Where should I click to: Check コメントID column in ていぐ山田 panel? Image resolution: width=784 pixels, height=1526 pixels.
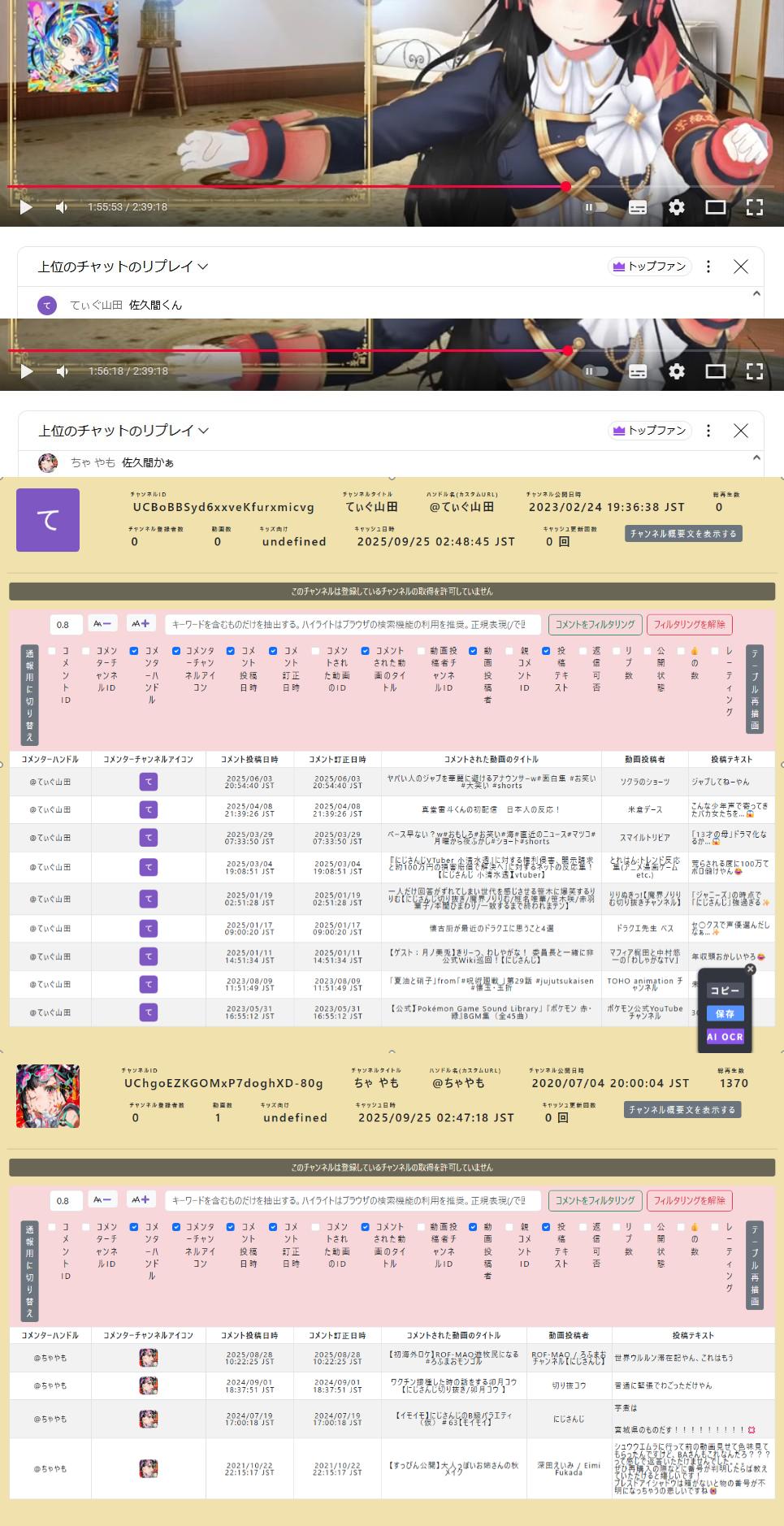[52, 651]
